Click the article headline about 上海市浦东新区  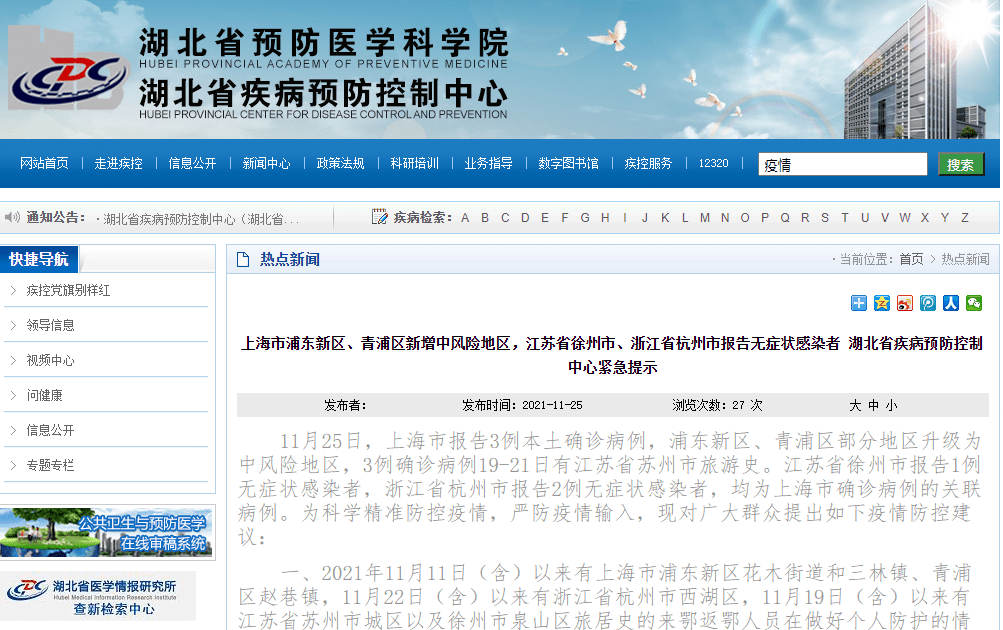click(612, 355)
